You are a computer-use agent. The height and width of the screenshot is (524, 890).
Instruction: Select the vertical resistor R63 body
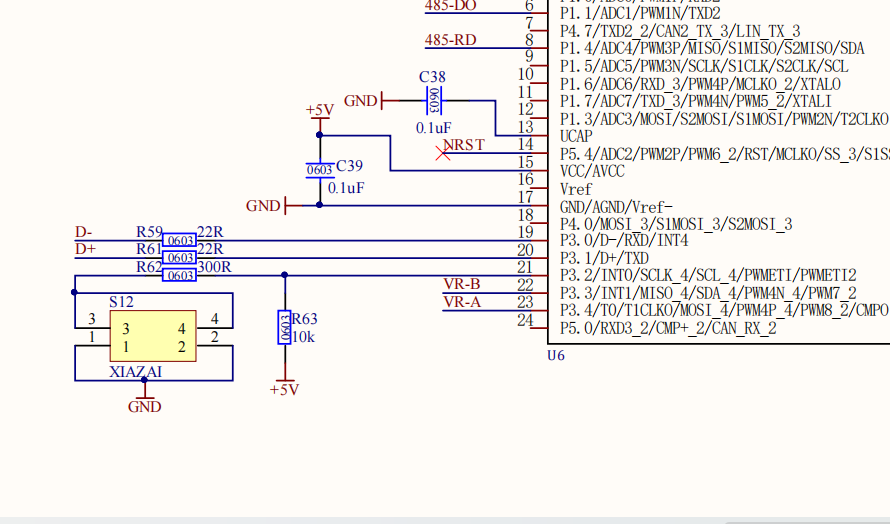(284, 327)
